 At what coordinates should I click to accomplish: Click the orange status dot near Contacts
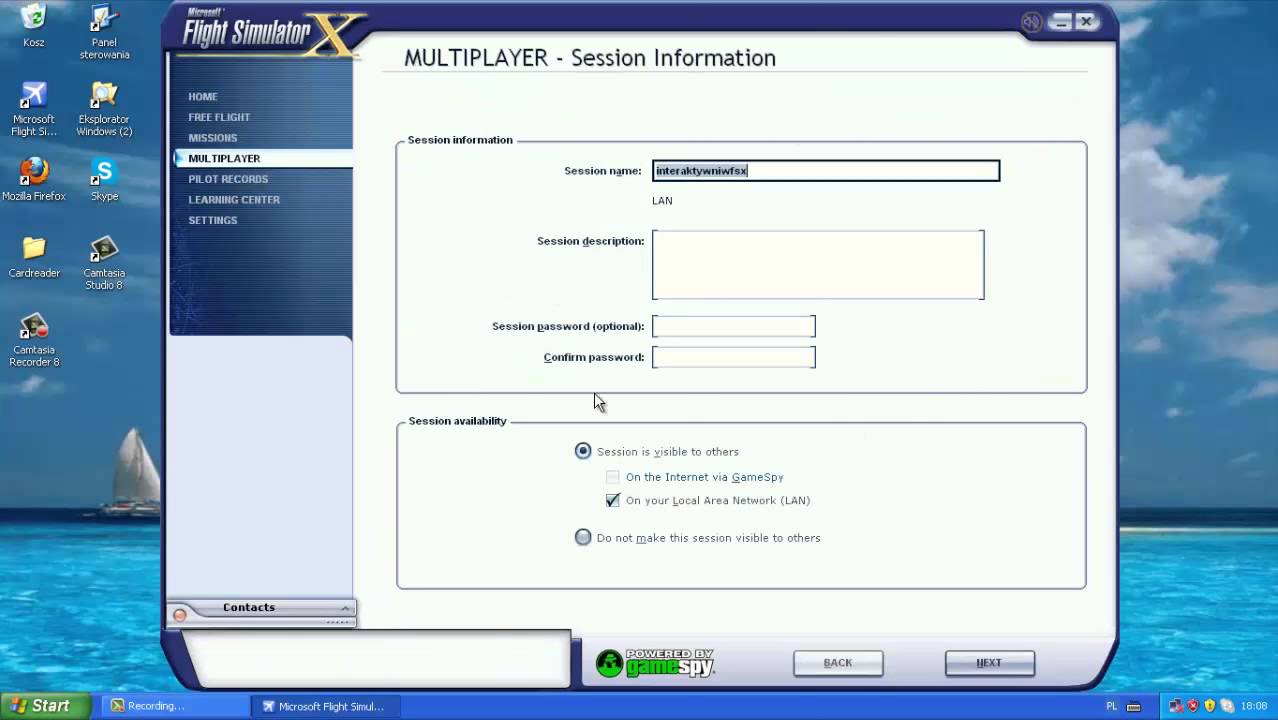180,615
